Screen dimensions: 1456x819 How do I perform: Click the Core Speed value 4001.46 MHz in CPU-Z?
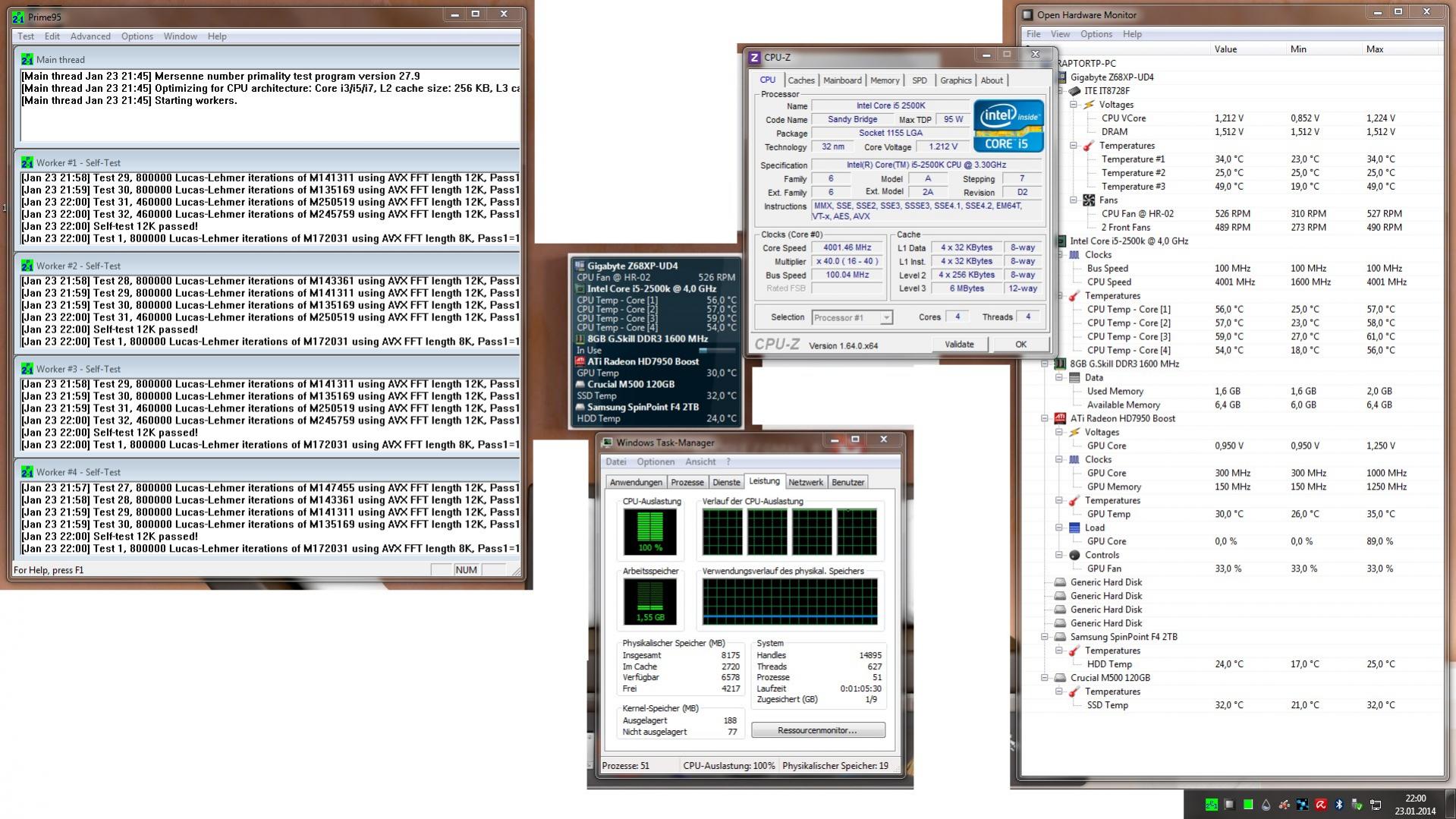(847, 247)
